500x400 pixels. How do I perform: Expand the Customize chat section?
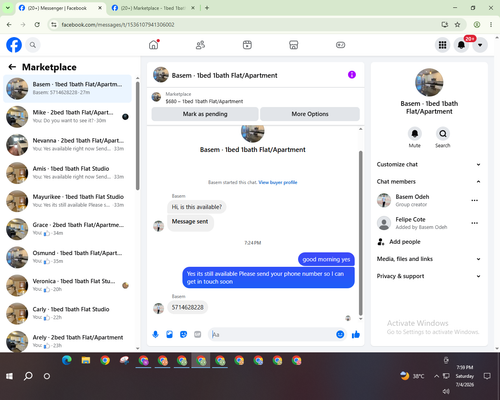pos(429,164)
